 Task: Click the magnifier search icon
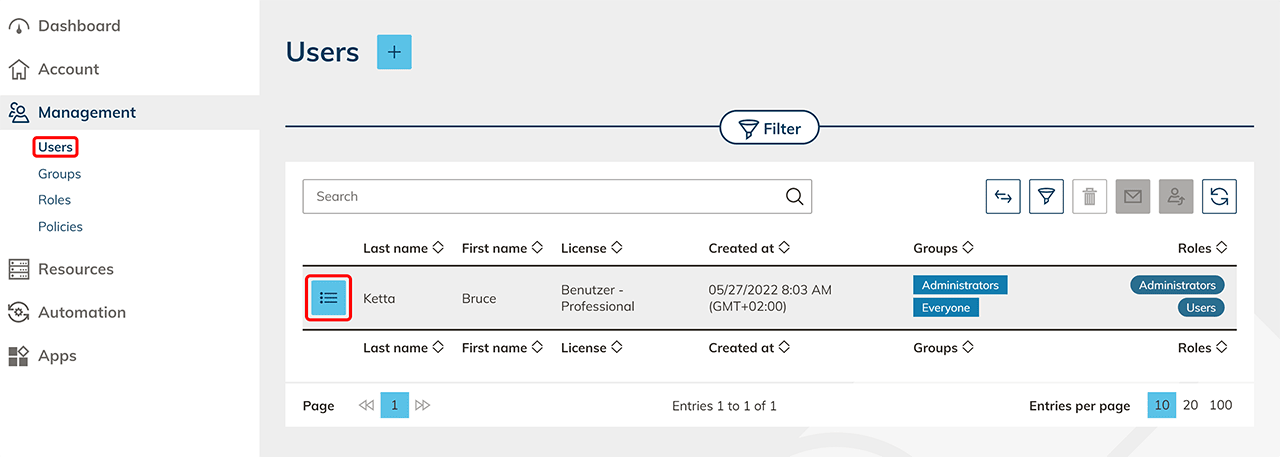(794, 197)
